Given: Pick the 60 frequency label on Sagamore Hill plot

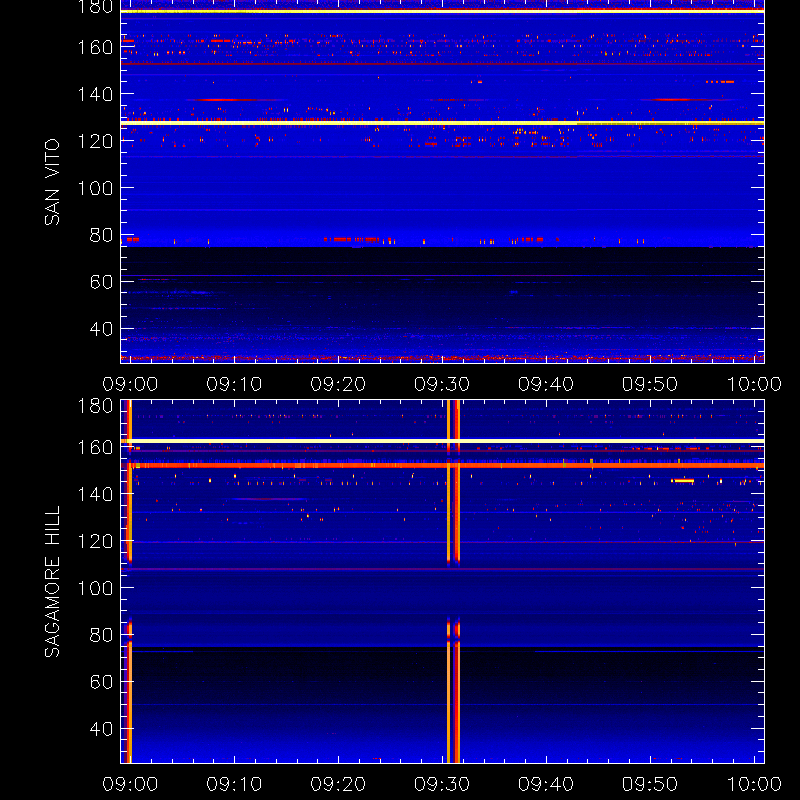Looking at the screenshot, I should coord(101,682).
